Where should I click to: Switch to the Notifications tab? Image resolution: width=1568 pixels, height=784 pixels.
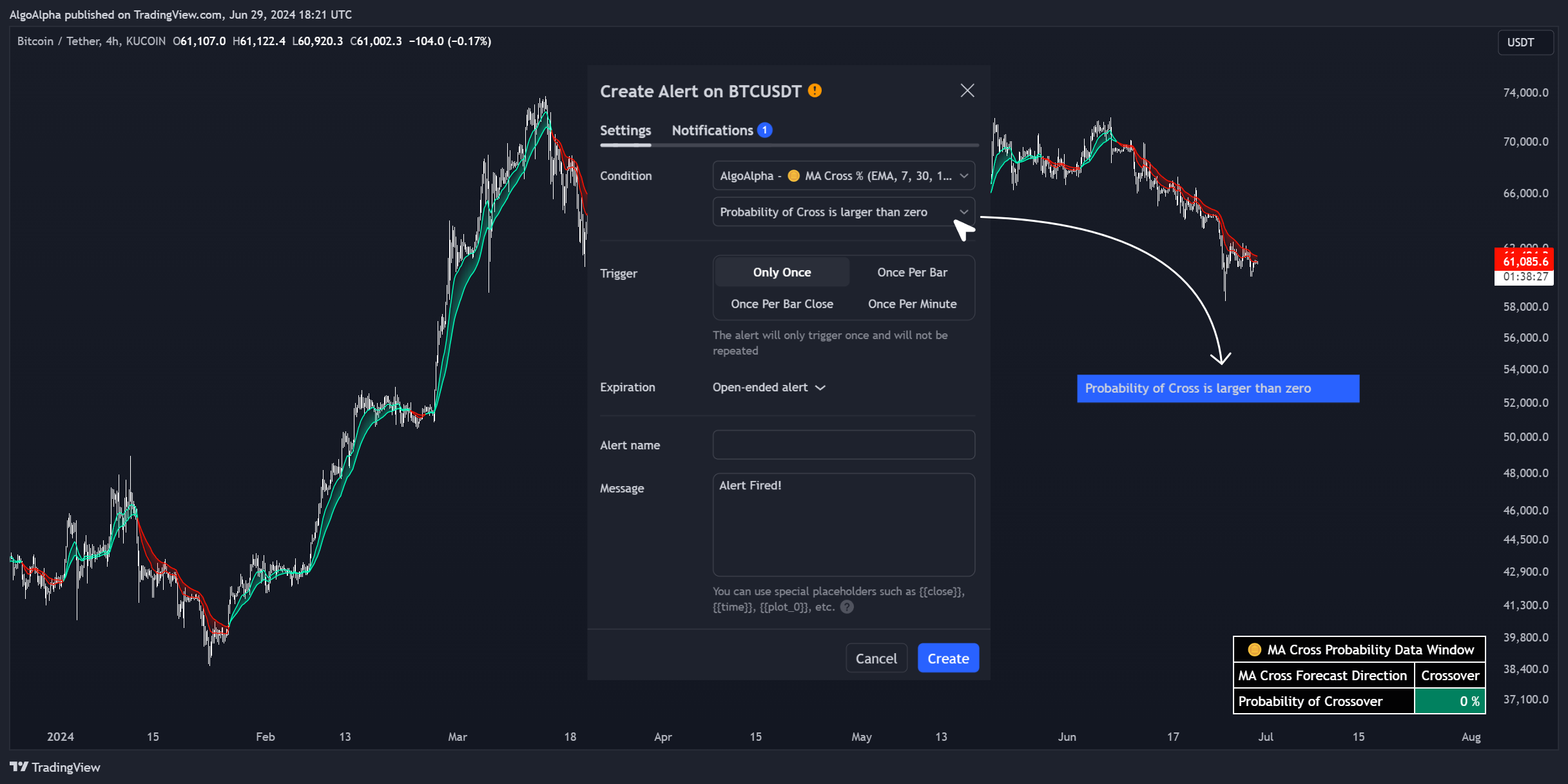(x=712, y=130)
